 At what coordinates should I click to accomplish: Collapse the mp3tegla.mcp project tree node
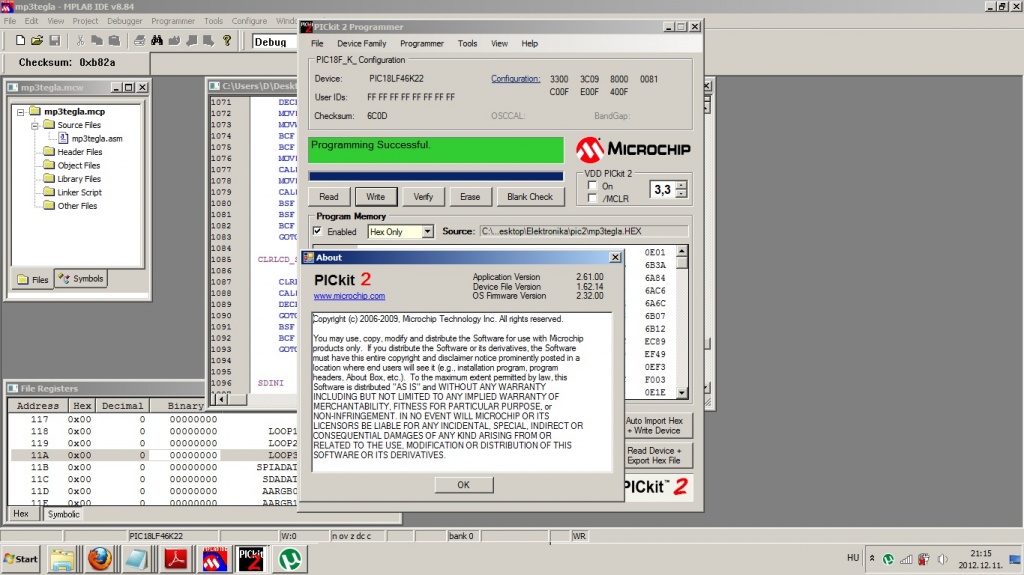pos(21,112)
